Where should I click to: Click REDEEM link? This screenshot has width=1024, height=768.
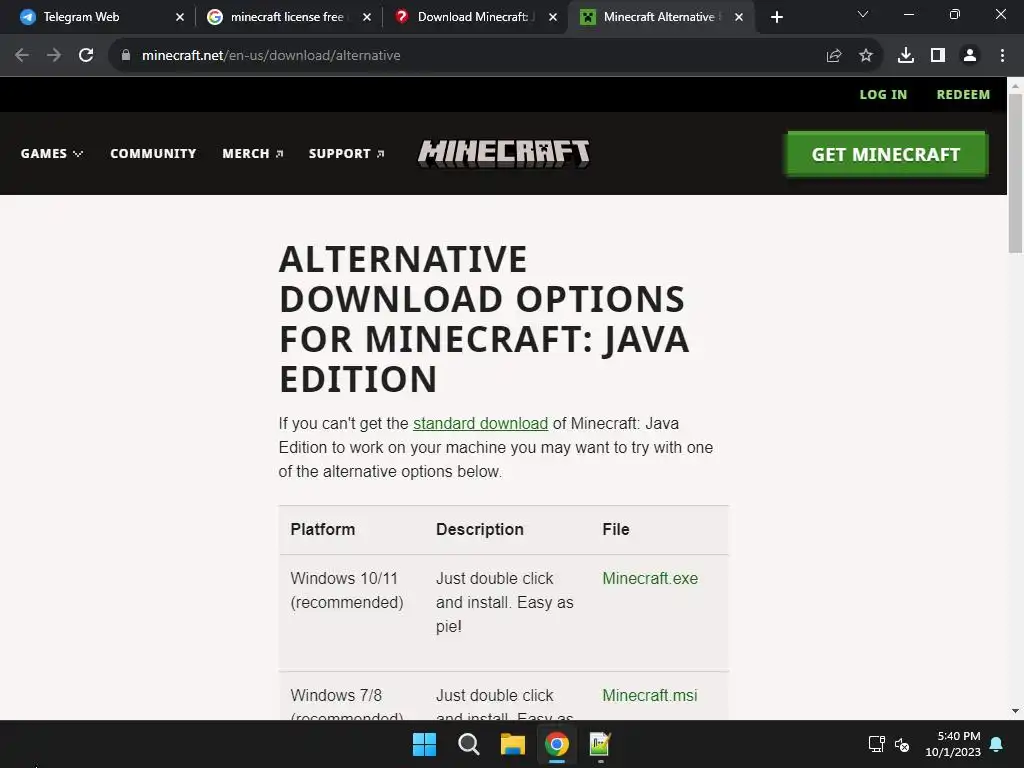tap(963, 95)
